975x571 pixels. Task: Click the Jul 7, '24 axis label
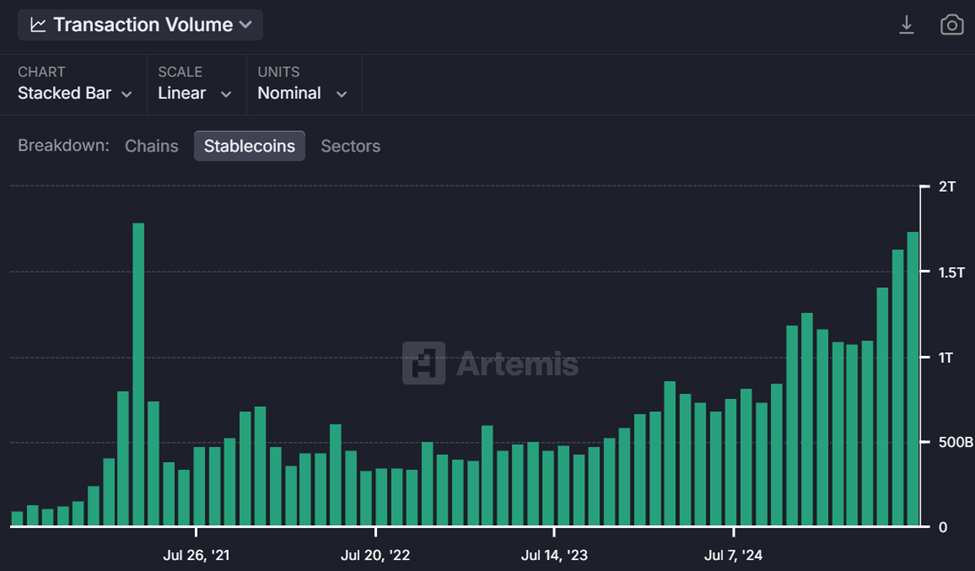[734, 555]
